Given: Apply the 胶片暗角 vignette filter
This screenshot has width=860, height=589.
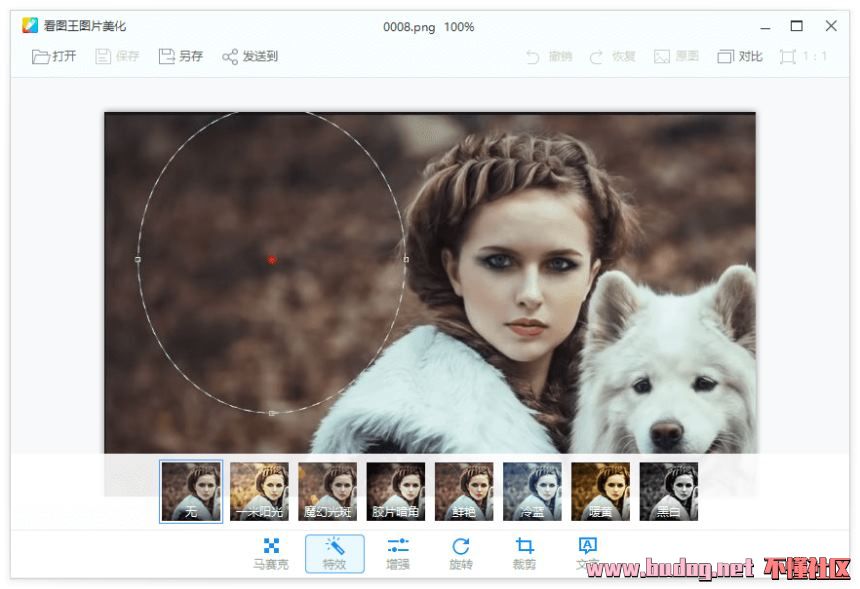Looking at the screenshot, I should 395,491.
